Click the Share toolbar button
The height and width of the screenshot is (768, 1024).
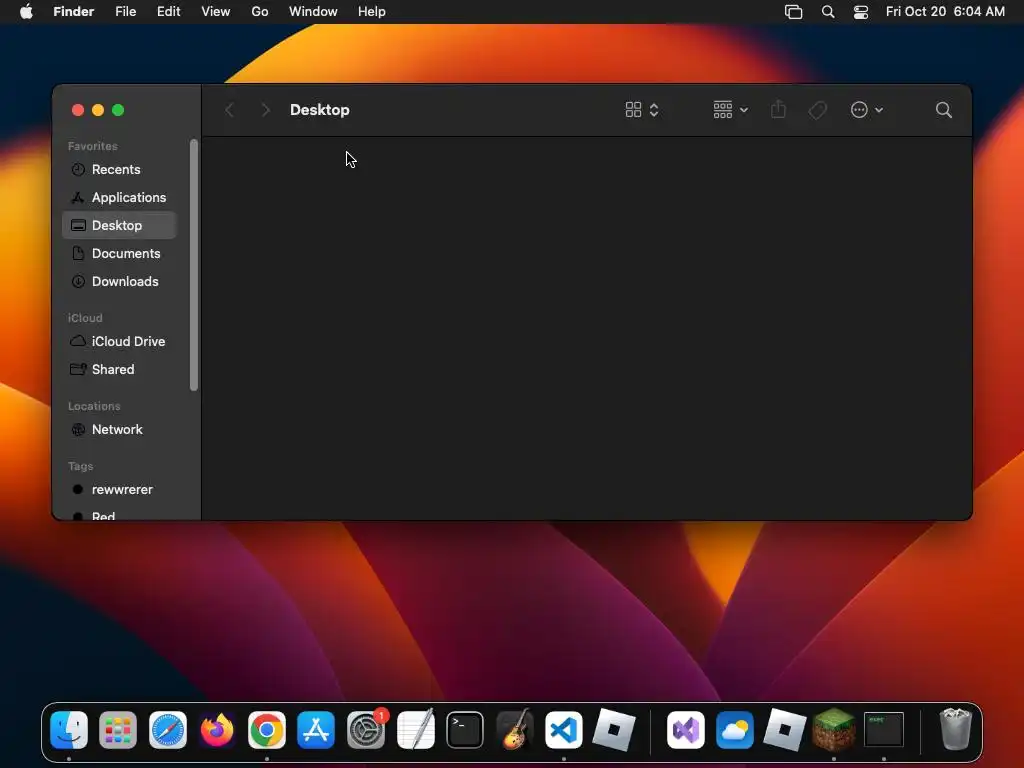pos(778,110)
